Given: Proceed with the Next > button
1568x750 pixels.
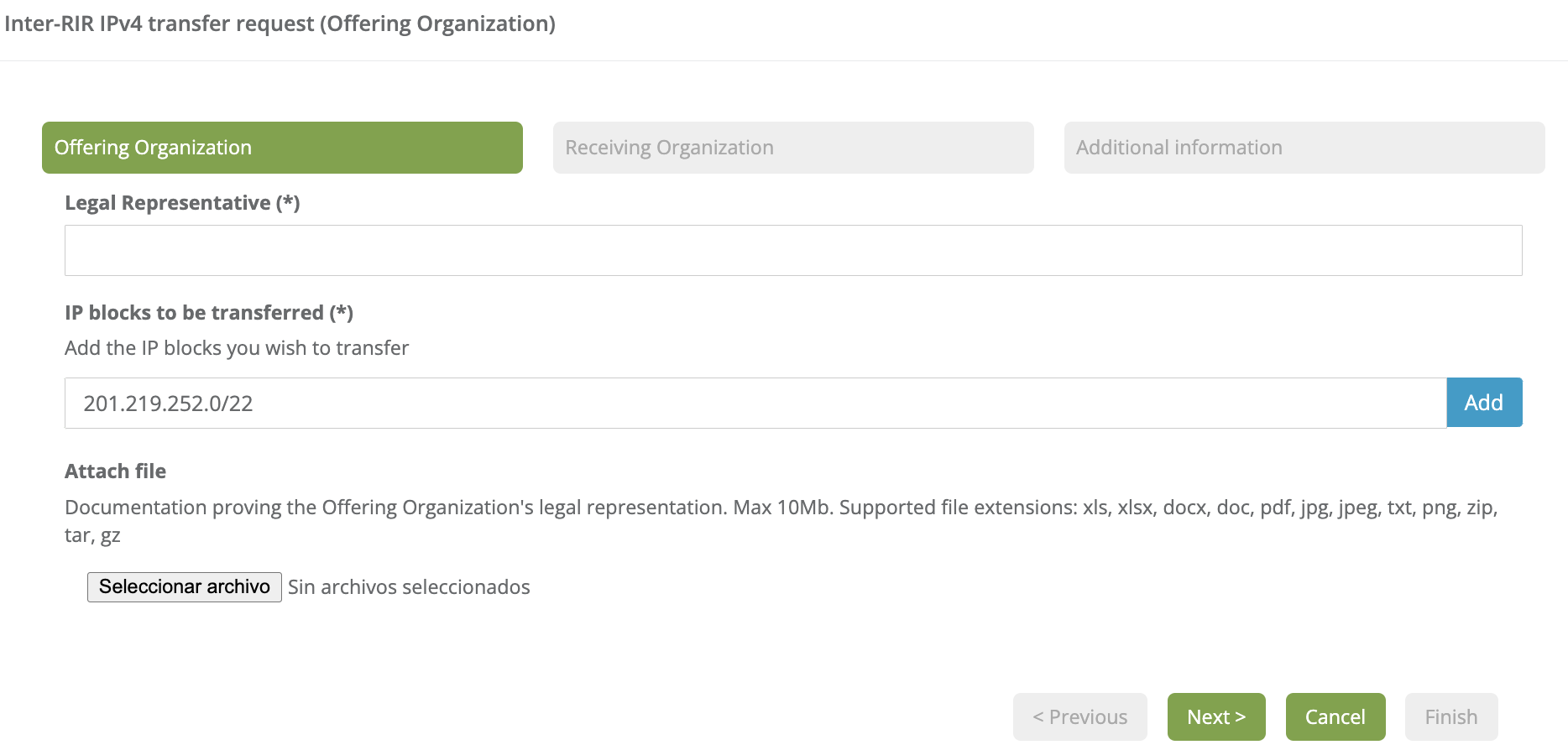Looking at the screenshot, I should [x=1216, y=717].
